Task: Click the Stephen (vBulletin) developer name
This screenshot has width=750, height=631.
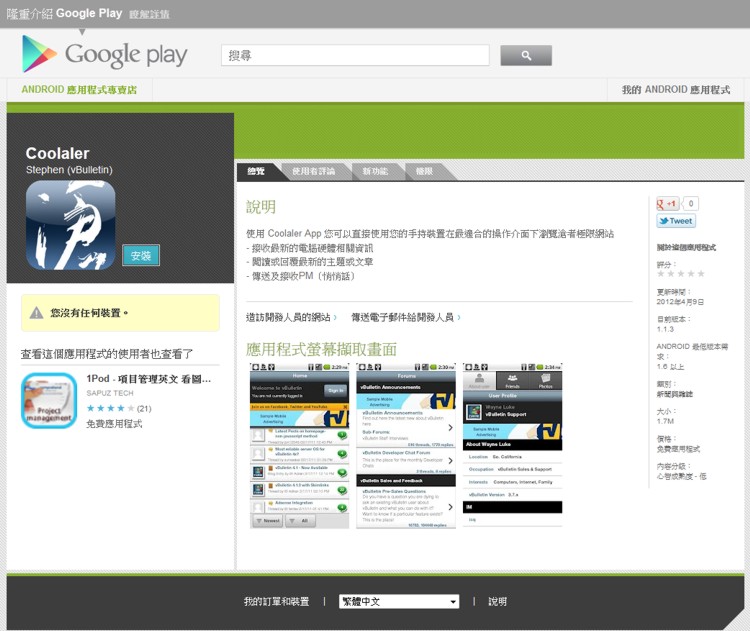Action: click(69, 170)
